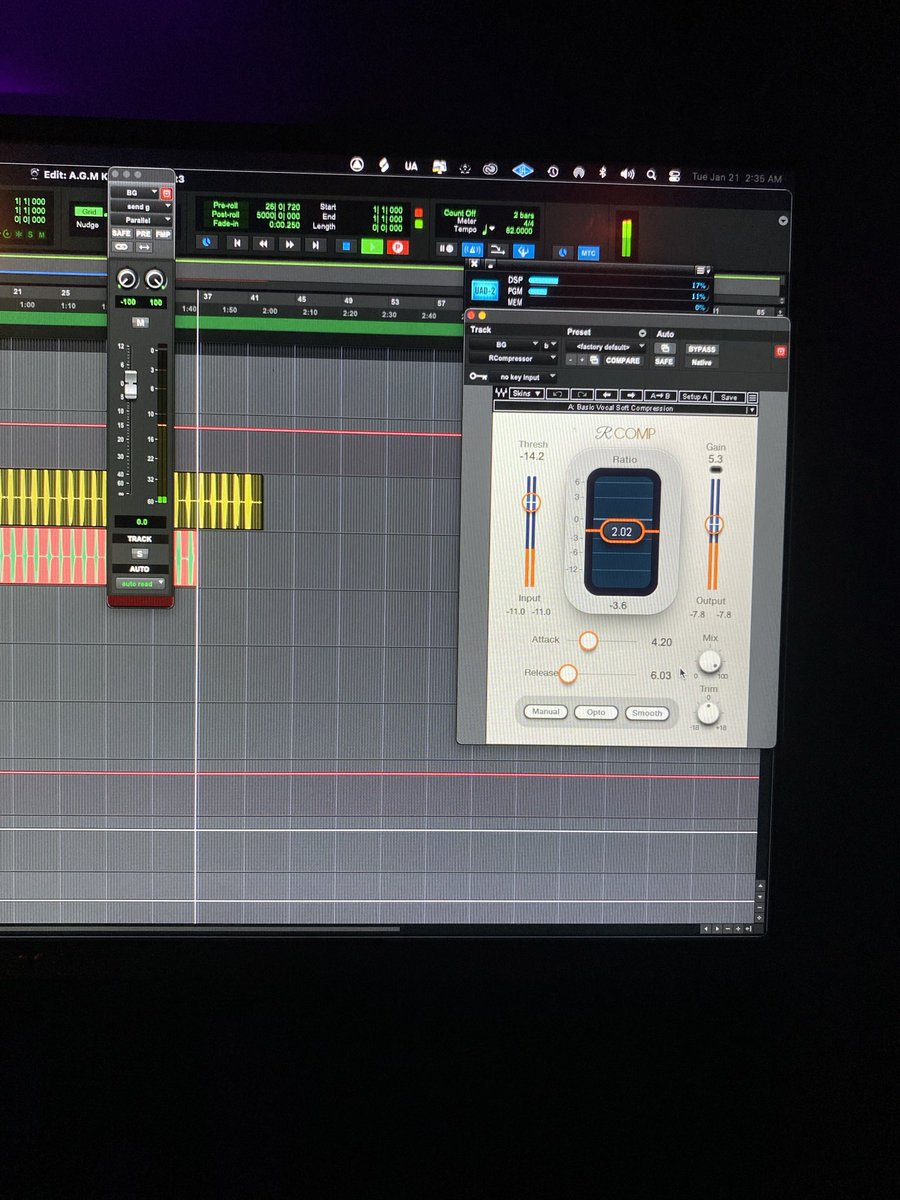Click the red Record button
Image resolution: width=900 pixels, height=1200 pixels.
(x=397, y=246)
